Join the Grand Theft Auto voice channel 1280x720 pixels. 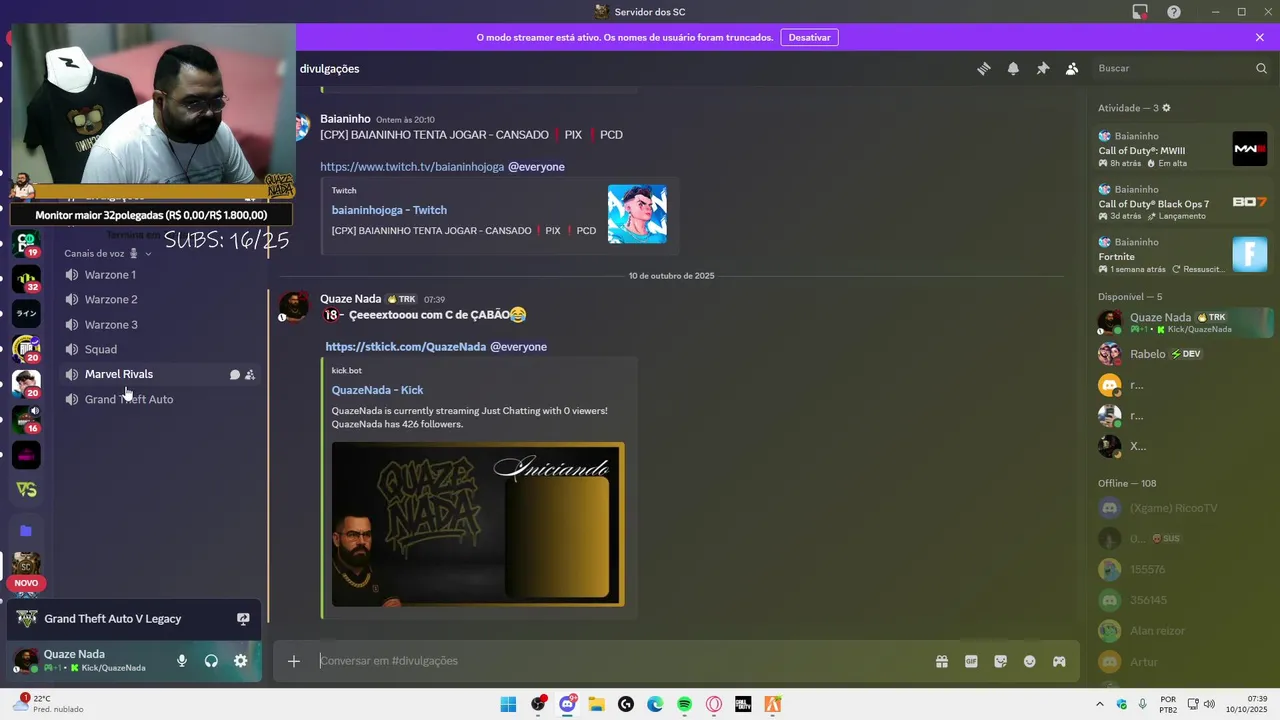[160, 399]
